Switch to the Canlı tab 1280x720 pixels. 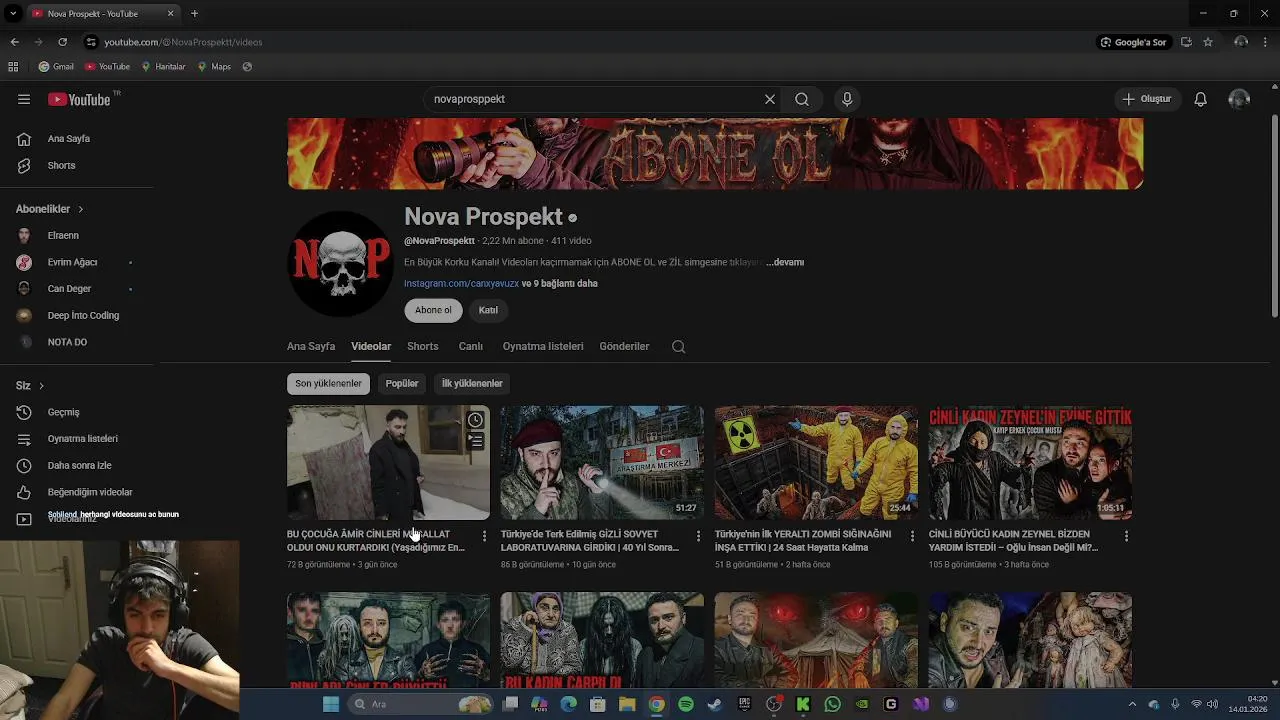click(471, 346)
